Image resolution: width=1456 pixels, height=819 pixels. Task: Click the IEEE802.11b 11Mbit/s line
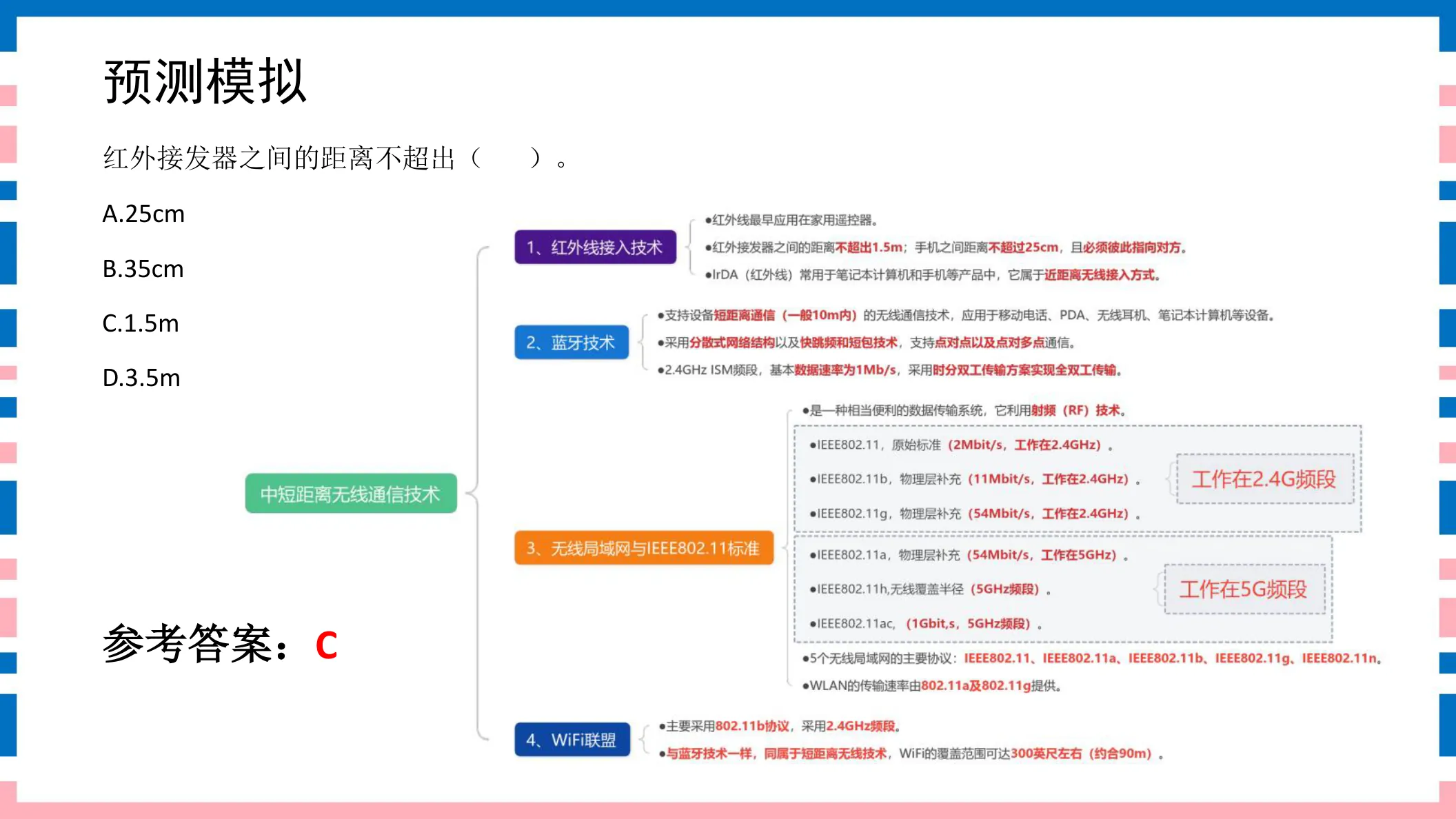click(975, 479)
